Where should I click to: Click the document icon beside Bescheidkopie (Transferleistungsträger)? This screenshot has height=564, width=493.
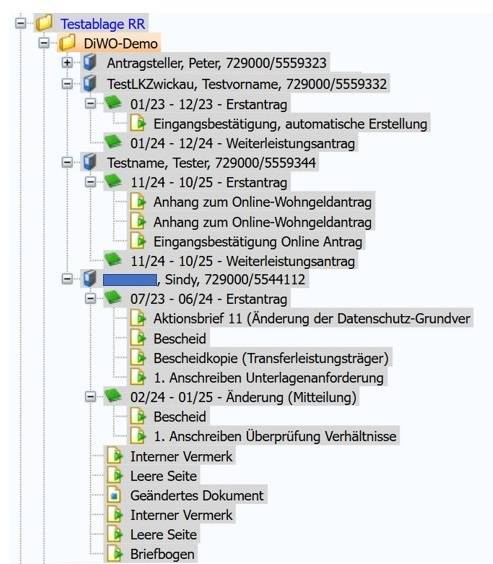click(x=138, y=358)
